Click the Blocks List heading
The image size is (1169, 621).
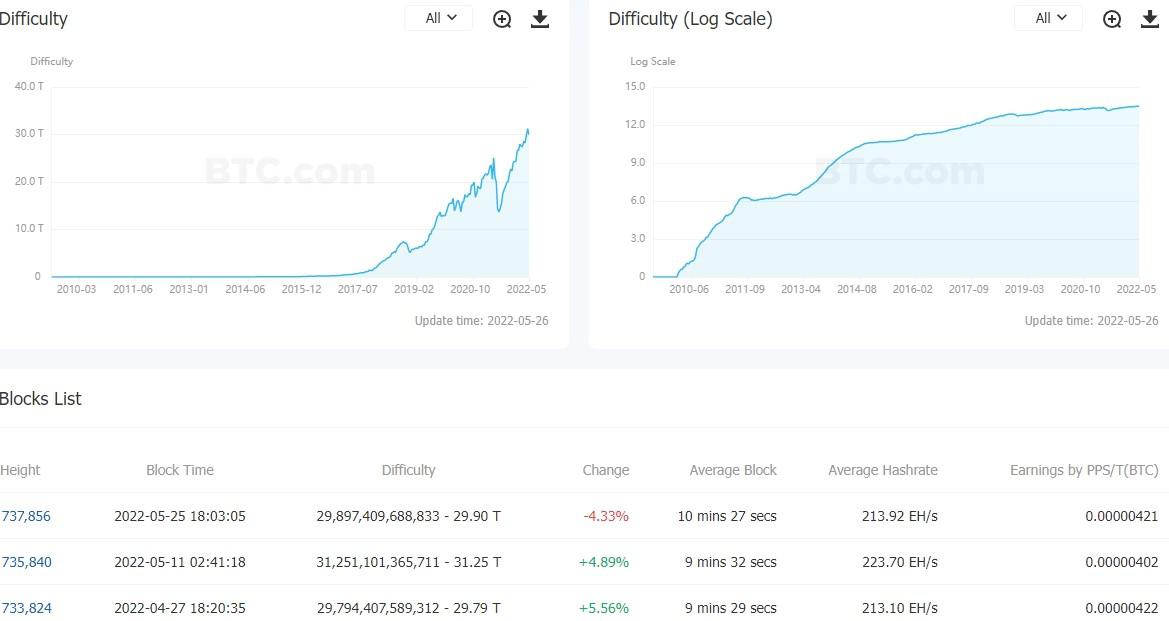click(x=41, y=399)
